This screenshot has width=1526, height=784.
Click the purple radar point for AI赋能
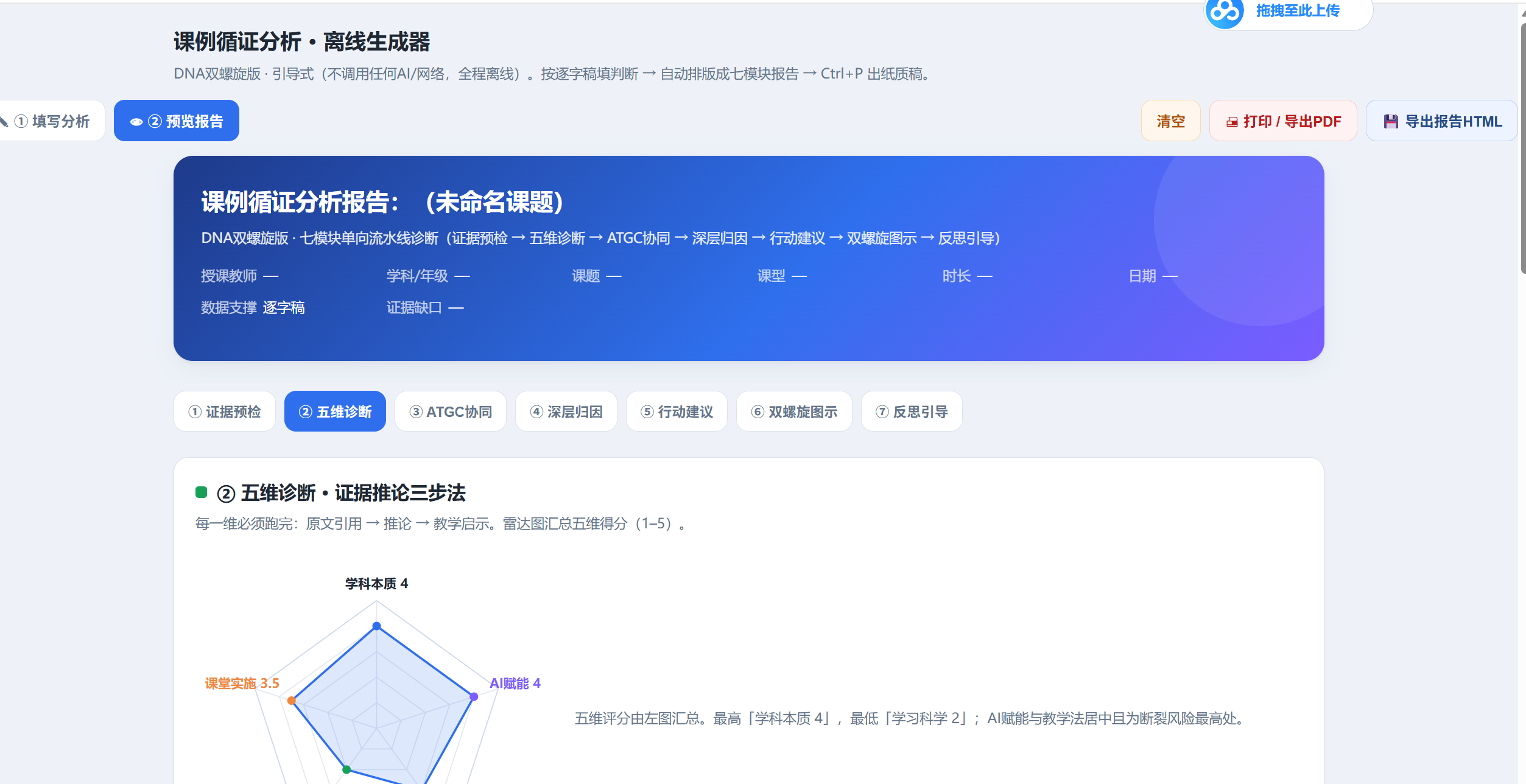pos(474,696)
